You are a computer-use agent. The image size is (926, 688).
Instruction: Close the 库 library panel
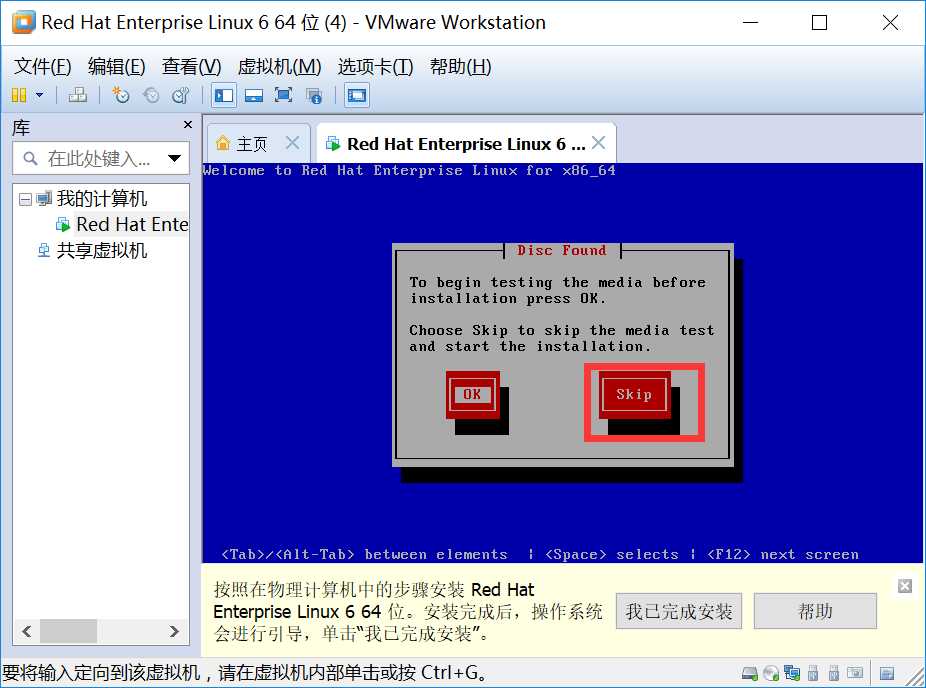coord(188,125)
